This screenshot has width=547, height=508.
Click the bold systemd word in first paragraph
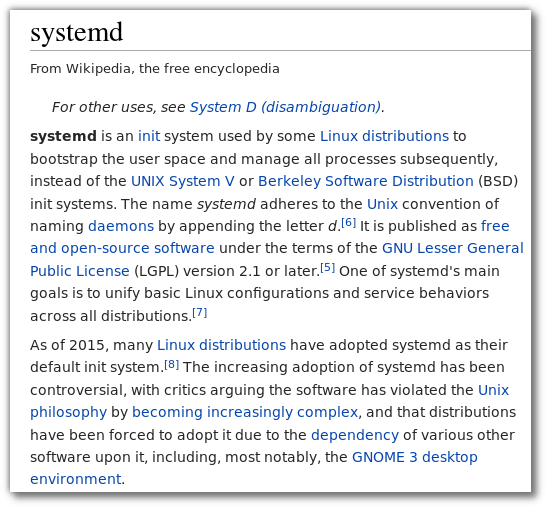[x=63, y=136]
